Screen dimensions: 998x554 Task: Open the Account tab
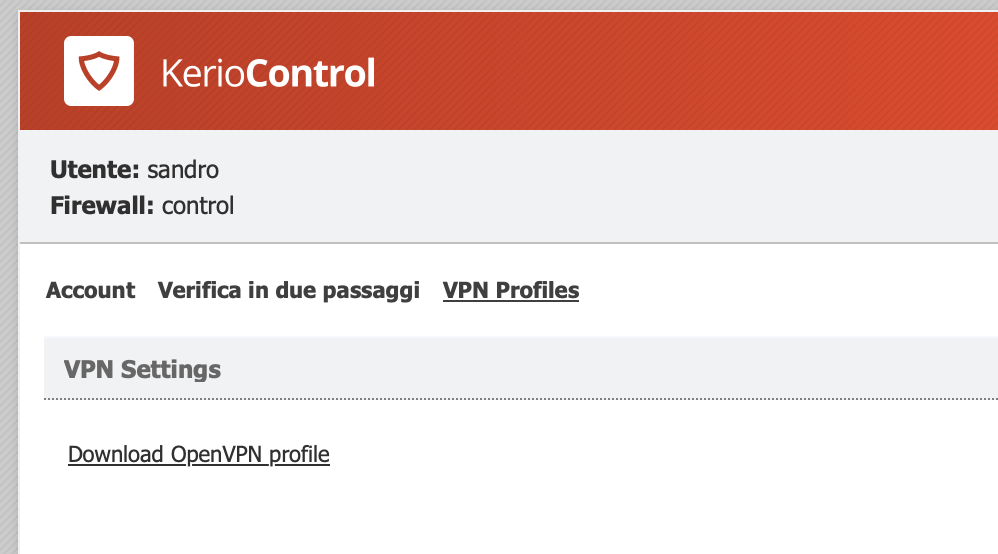(90, 290)
